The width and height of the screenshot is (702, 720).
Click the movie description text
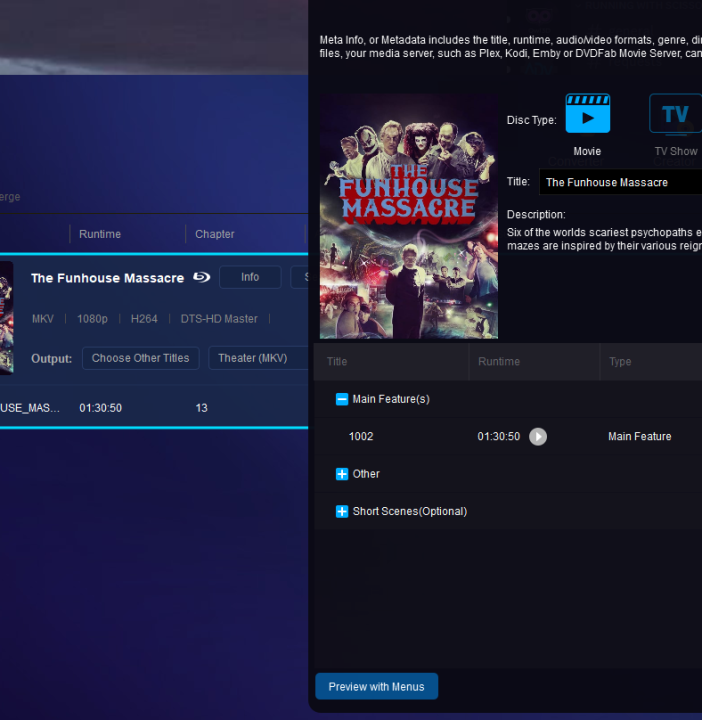click(x=604, y=239)
